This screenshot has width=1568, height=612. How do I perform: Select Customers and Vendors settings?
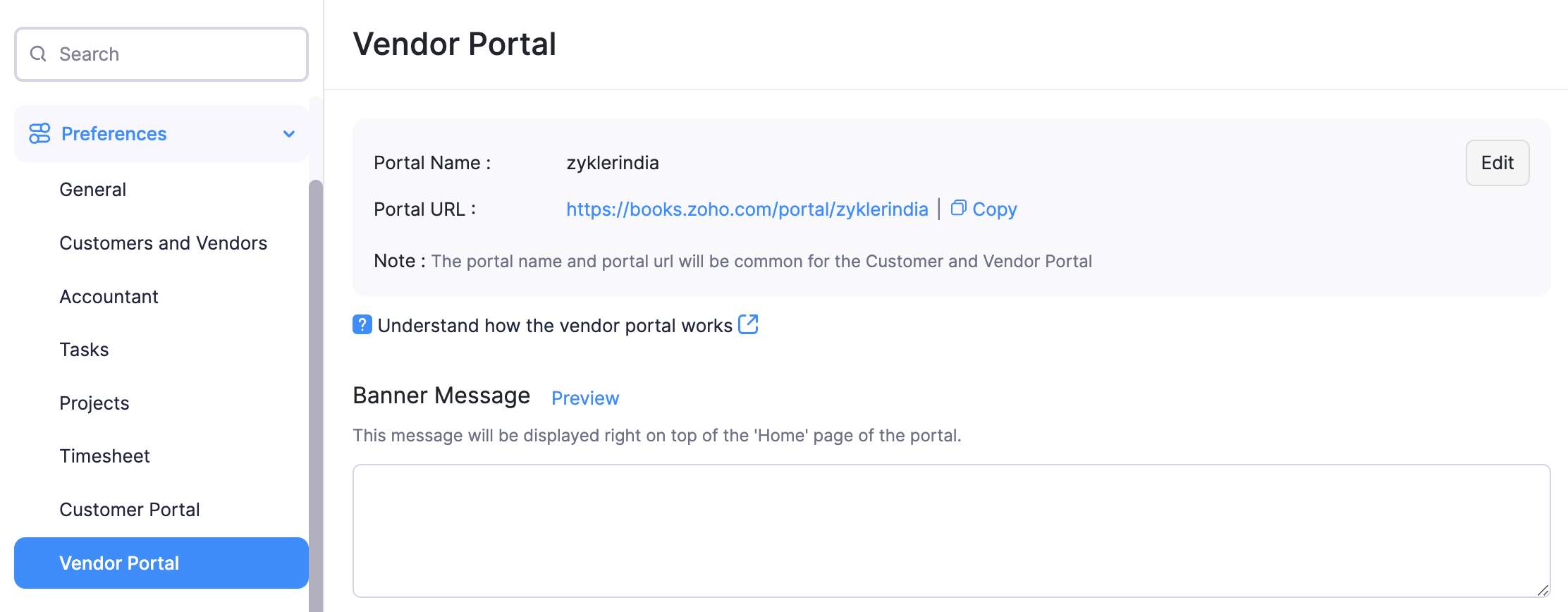(163, 243)
